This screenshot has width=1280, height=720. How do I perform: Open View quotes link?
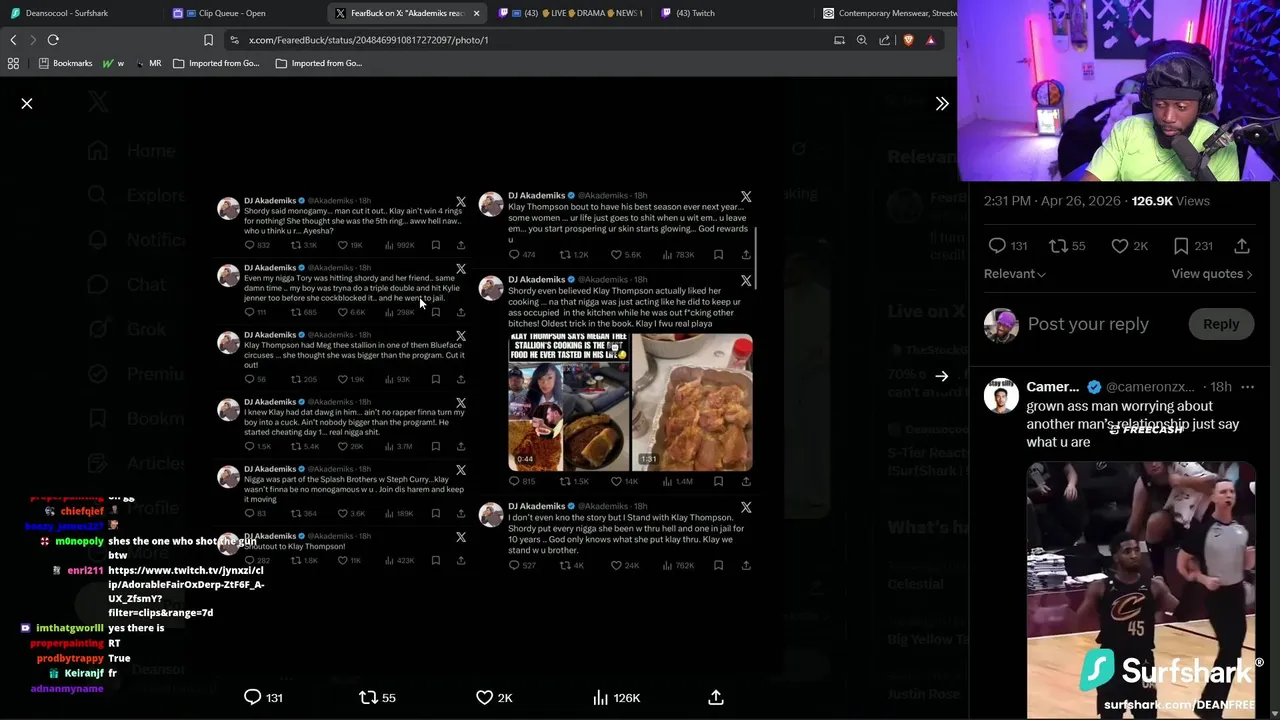pos(1212,274)
